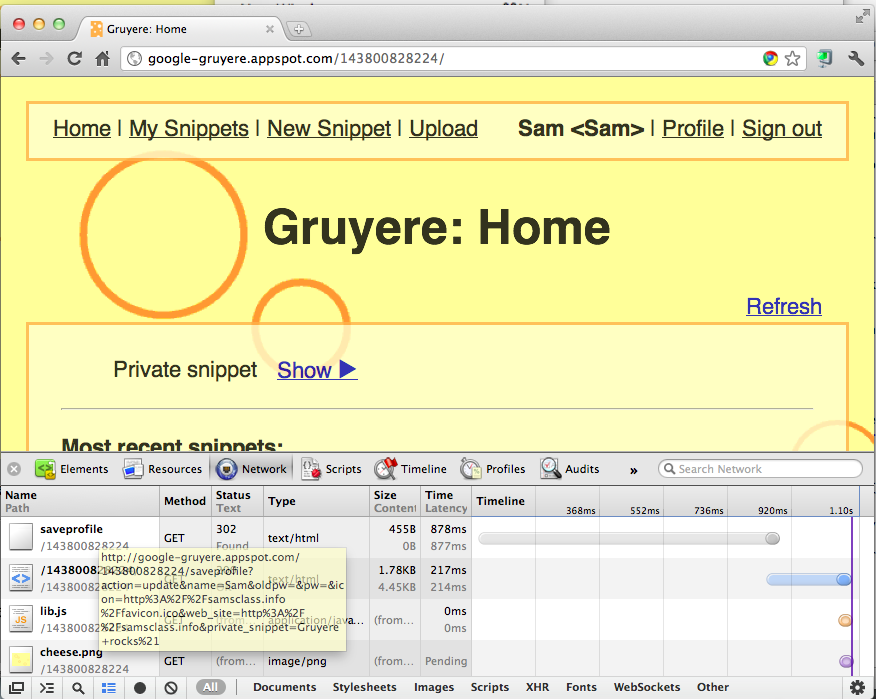Click the Refresh link
Screen dimensions: 876x699
tap(784, 306)
